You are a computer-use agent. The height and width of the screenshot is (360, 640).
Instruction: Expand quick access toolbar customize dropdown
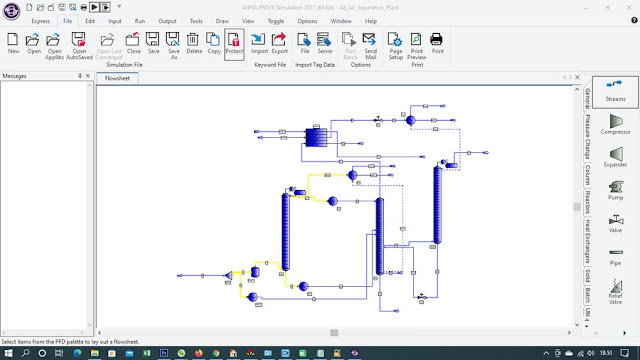119,7
